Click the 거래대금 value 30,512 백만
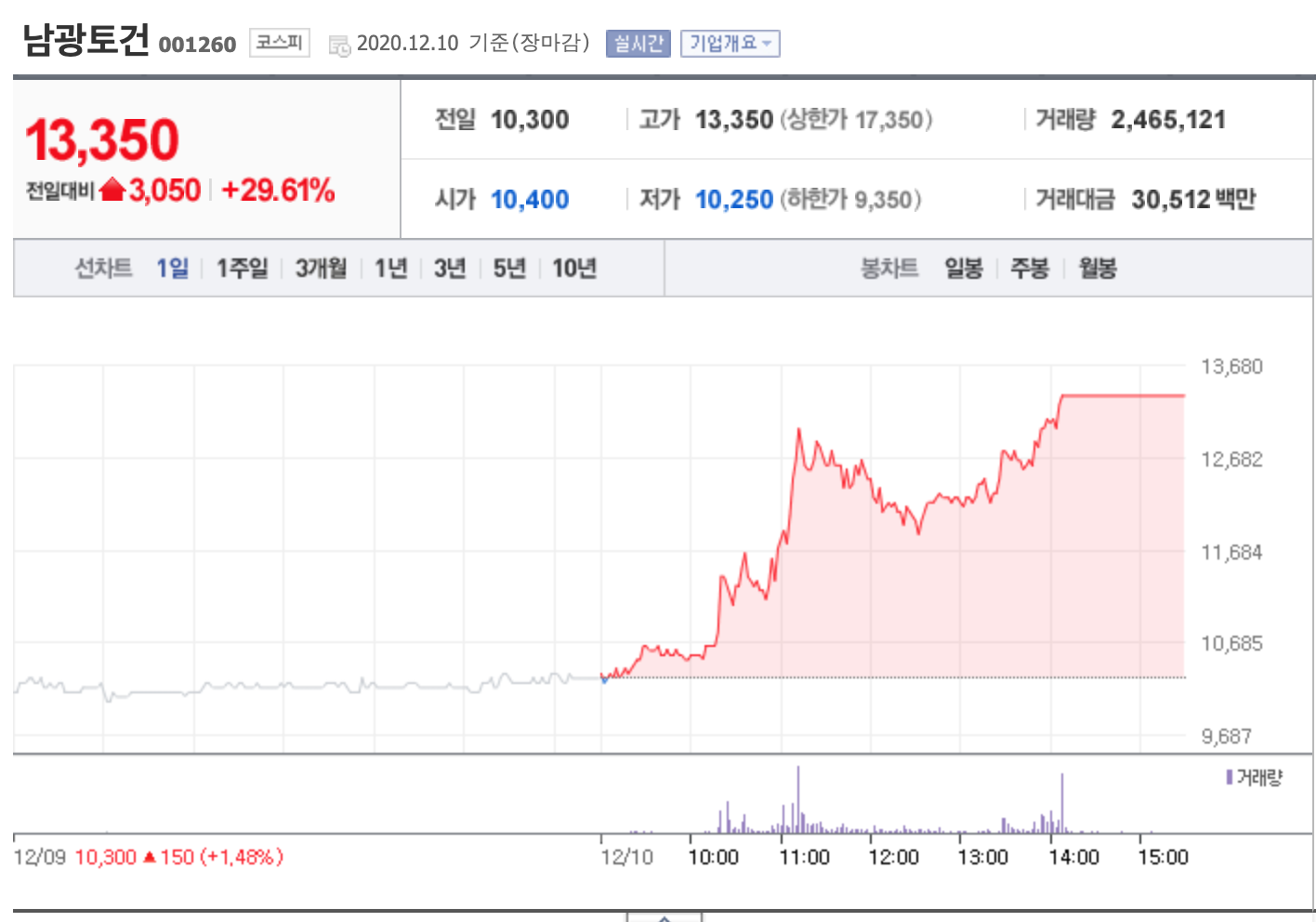 click(1193, 200)
